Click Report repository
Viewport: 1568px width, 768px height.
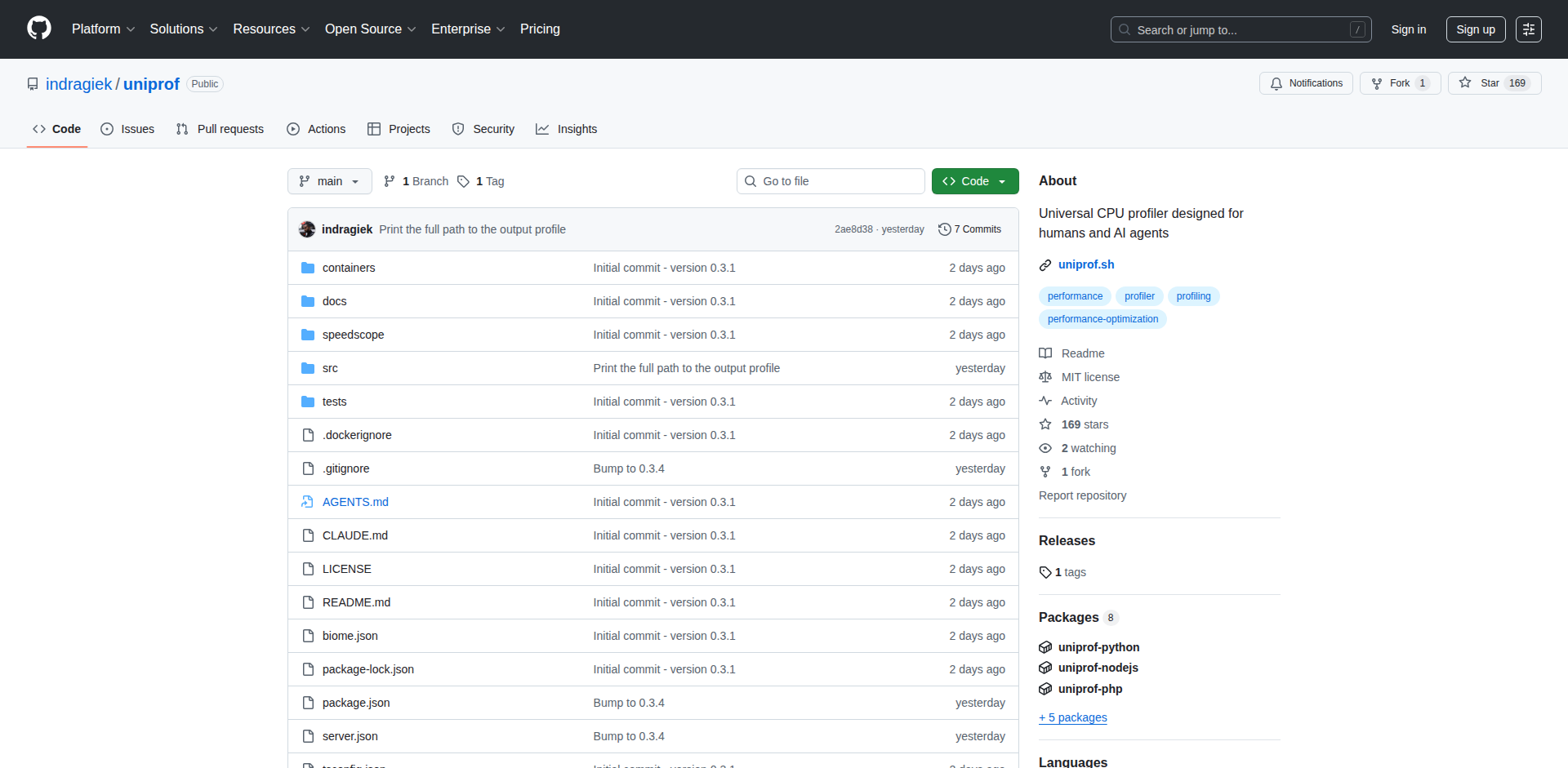[1082, 495]
